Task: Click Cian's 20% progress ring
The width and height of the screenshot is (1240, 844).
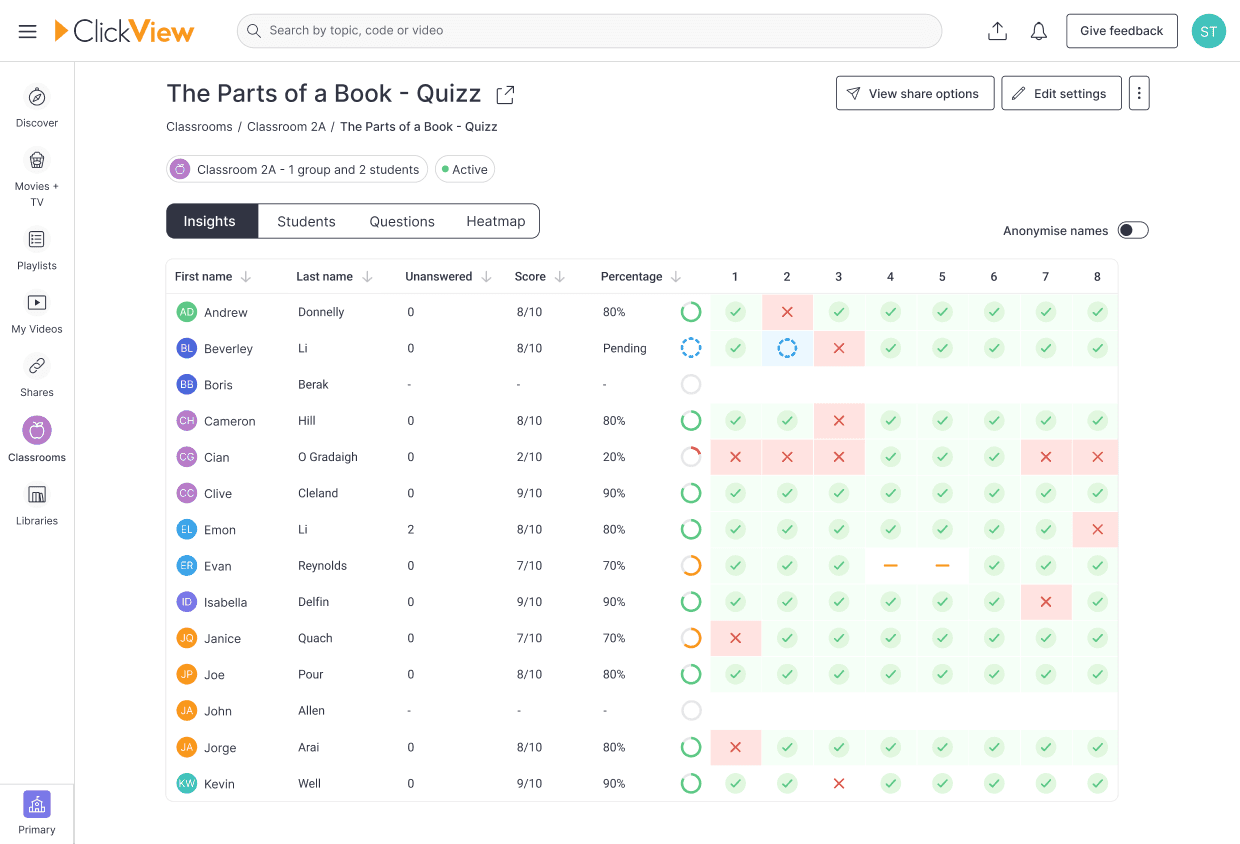Action: point(691,457)
